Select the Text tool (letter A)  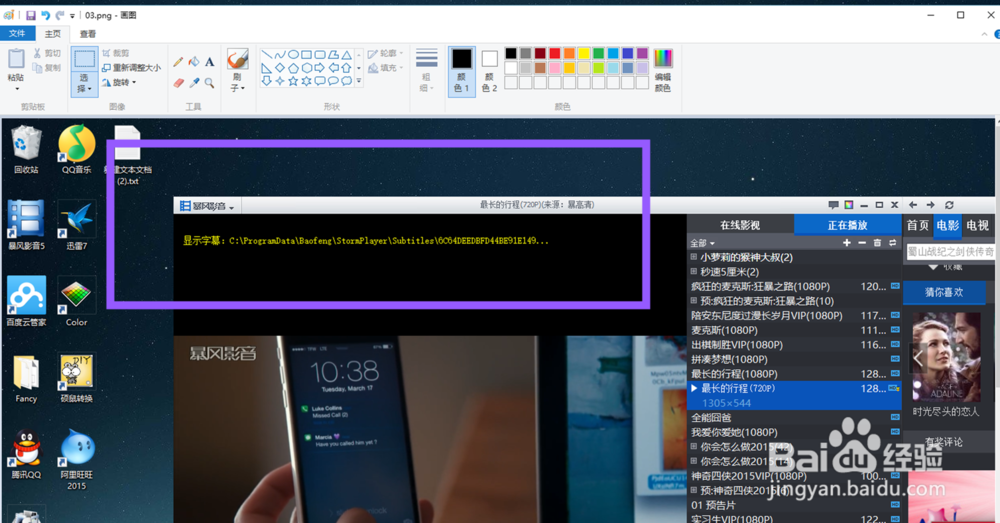pyautogui.click(x=209, y=62)
